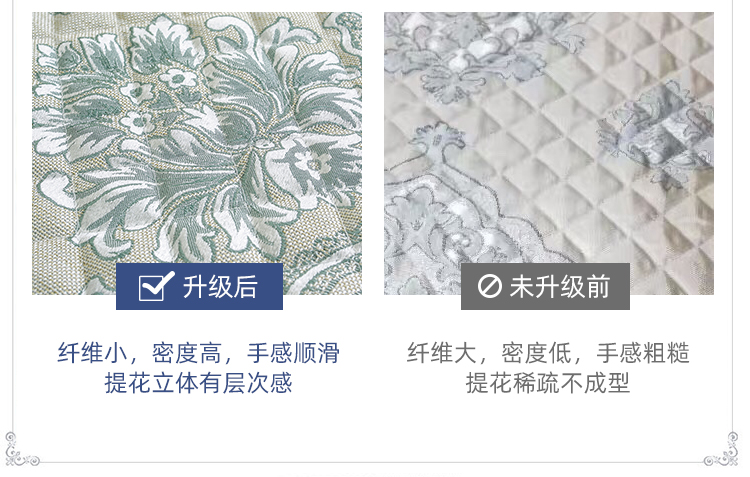Open the green jacquard fabric photo
Viewport: 750px width, 477px height.
pyautogui.click(x=197, y=153)
